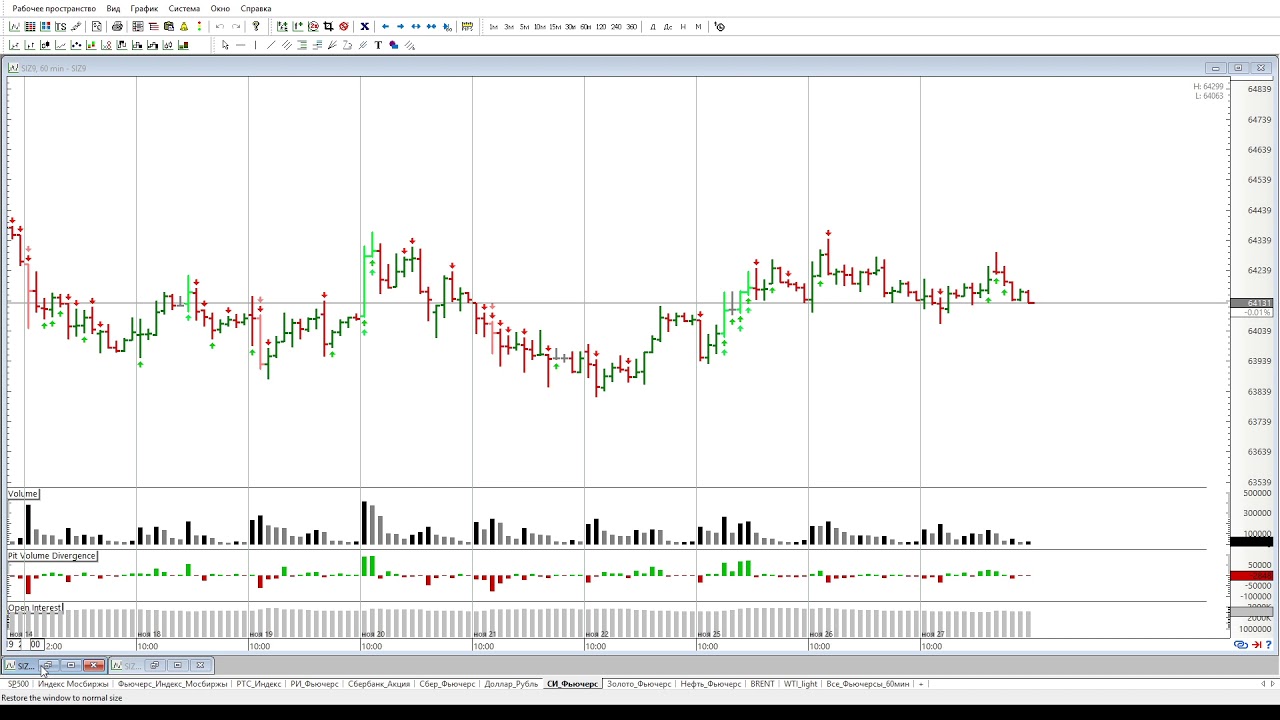
Task: Click the yellow ruler icon
Action: (467, 26)
